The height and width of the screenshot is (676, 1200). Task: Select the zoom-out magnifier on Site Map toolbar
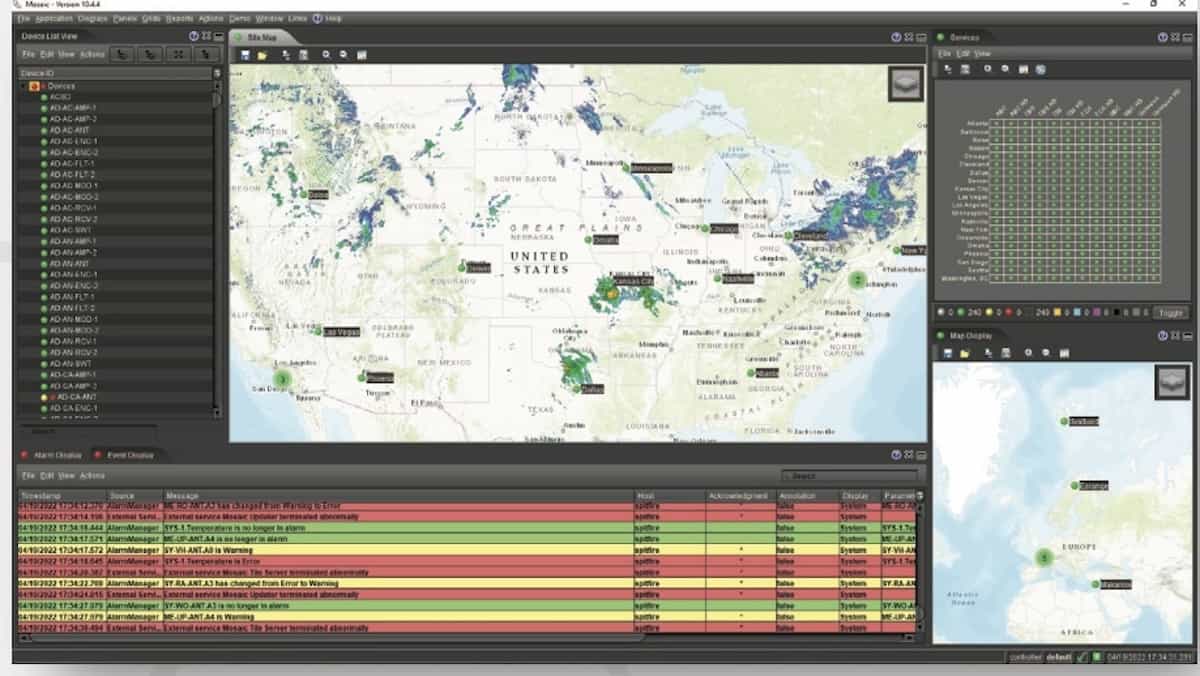[343, 54]
